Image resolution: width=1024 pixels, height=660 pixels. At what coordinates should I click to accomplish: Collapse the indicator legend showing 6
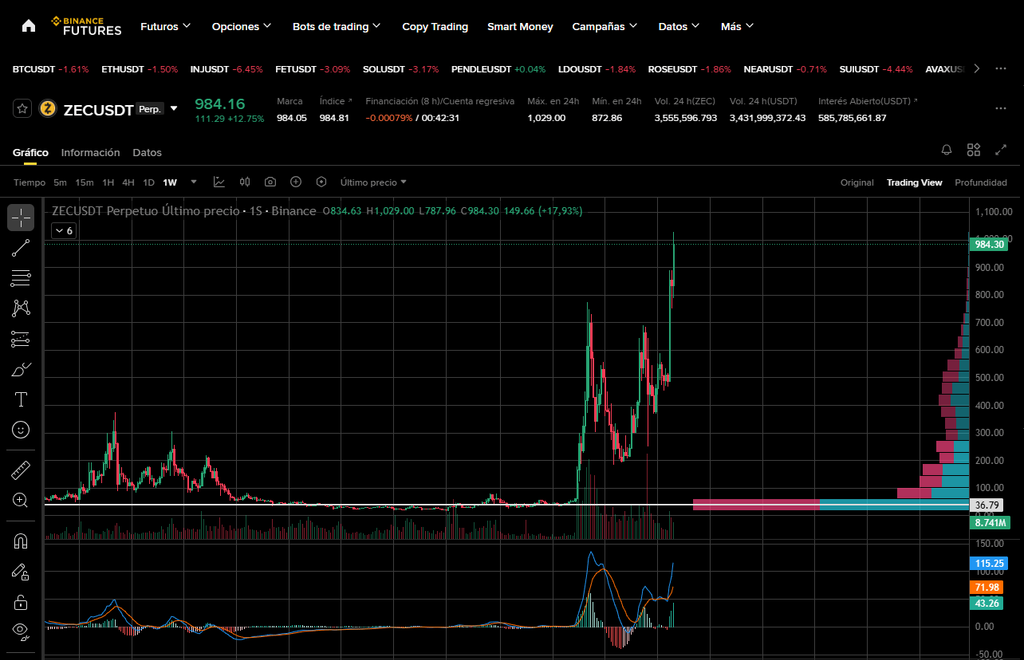pyautogui.click(x=64, y=230)
